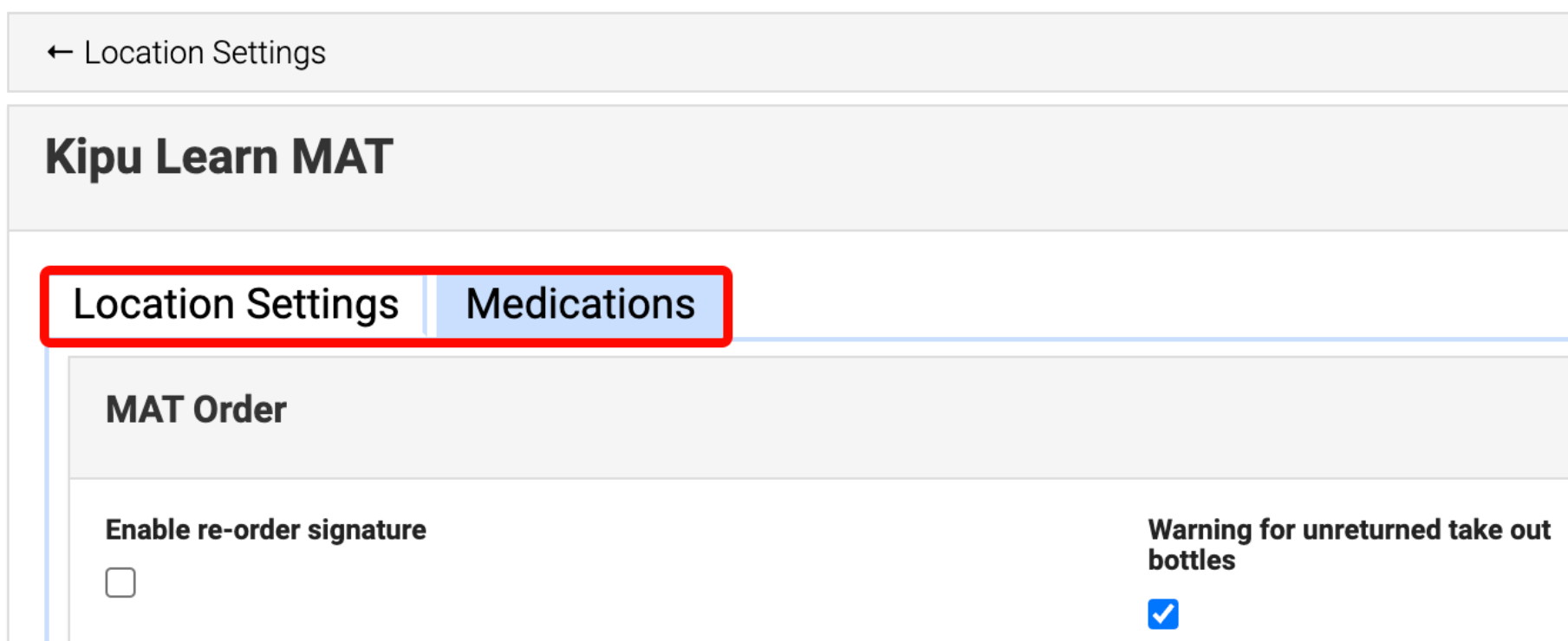
Task: Open the Medications tab
Action: [580, 304]
